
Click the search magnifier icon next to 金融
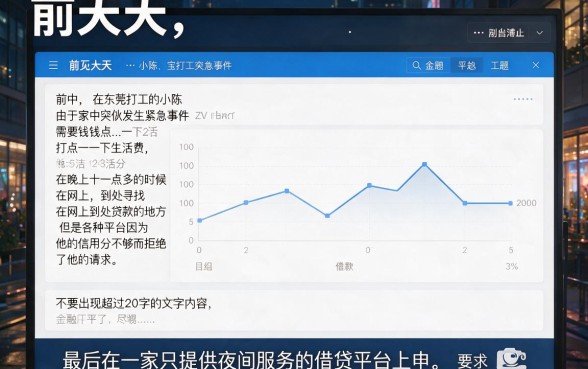[416, 65]
